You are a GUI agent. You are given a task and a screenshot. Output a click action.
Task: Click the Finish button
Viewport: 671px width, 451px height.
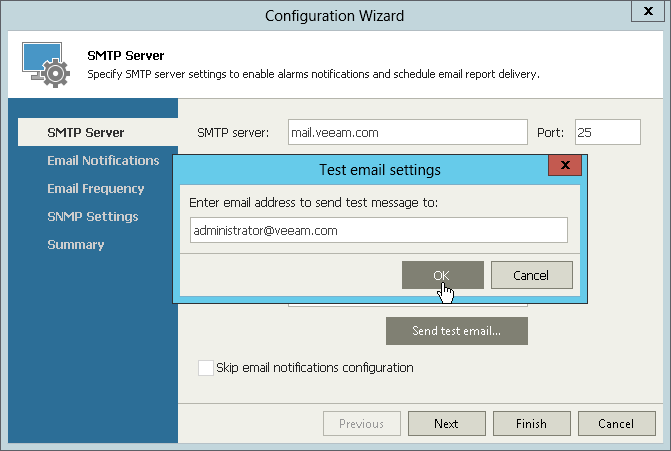[x=531, y=424]
